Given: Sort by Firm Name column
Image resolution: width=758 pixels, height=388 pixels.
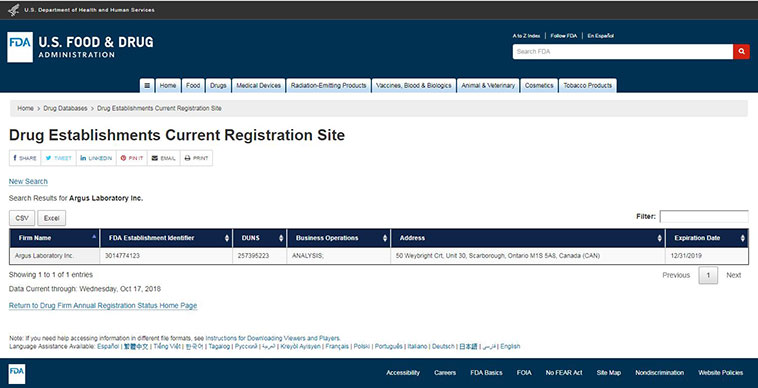Looking at the screenshot, I should [x=55, y=238].
